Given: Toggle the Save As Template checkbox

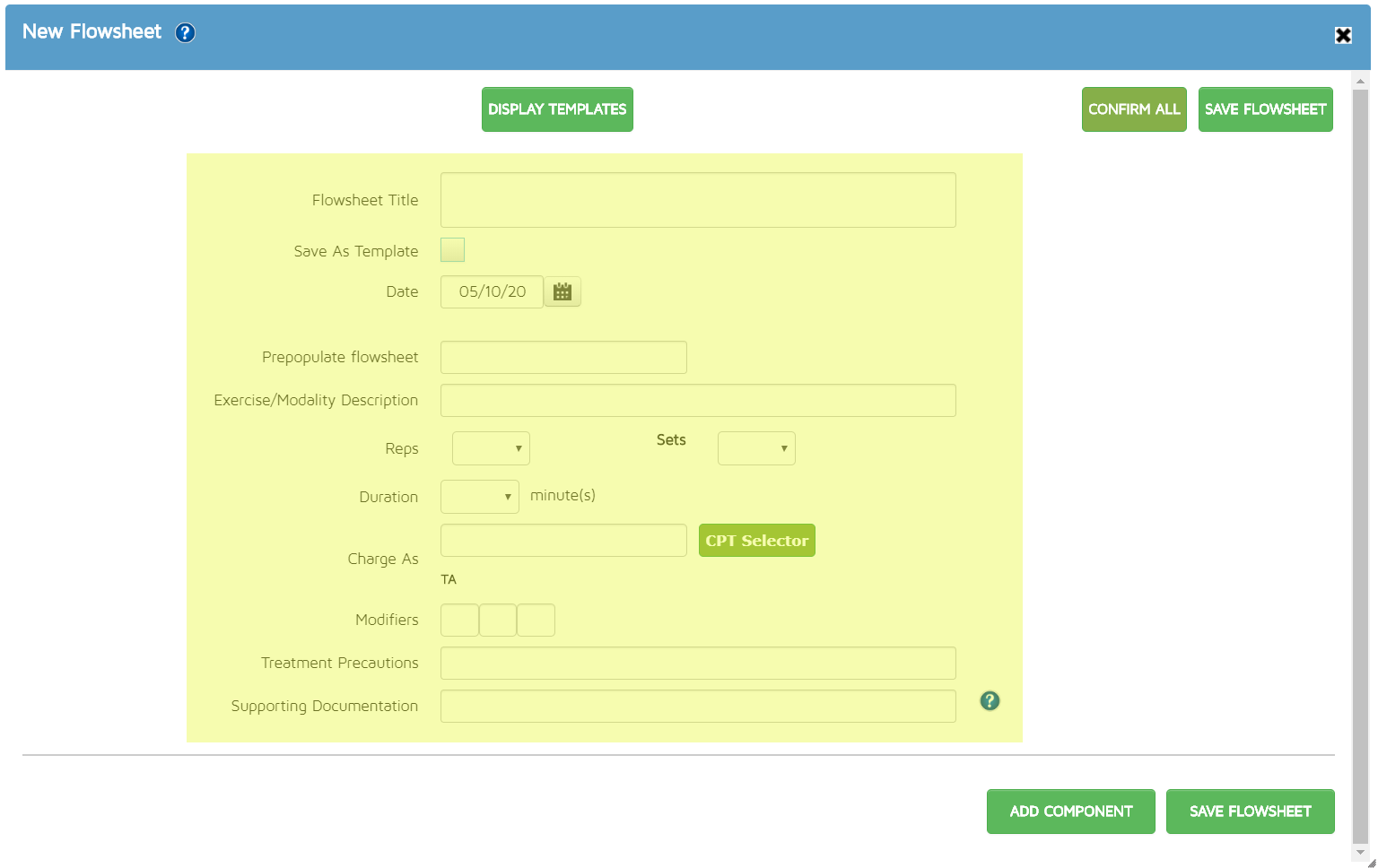Looking at the screenshot, I should coord(453,250).
